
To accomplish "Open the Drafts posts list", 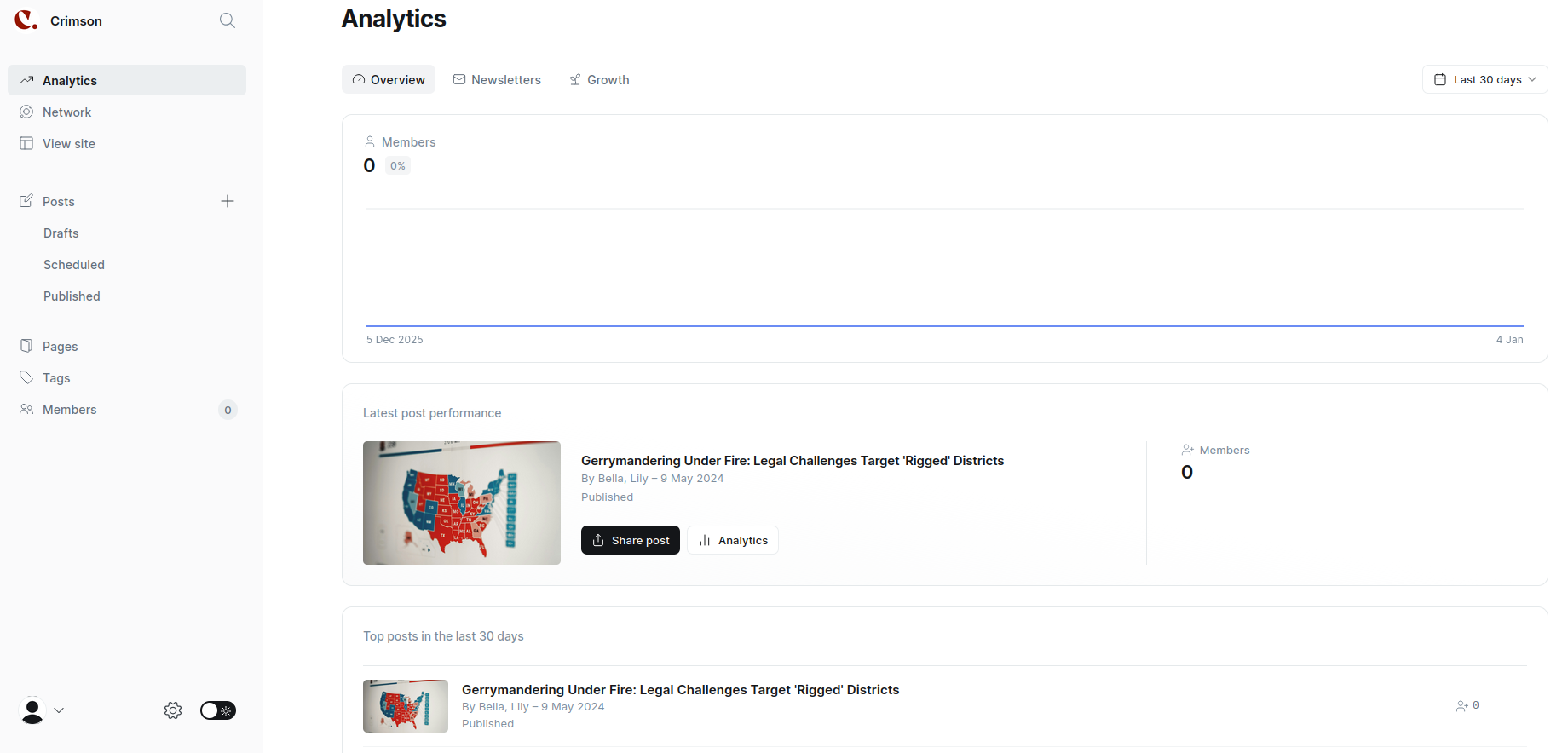I will click(61, 233).
